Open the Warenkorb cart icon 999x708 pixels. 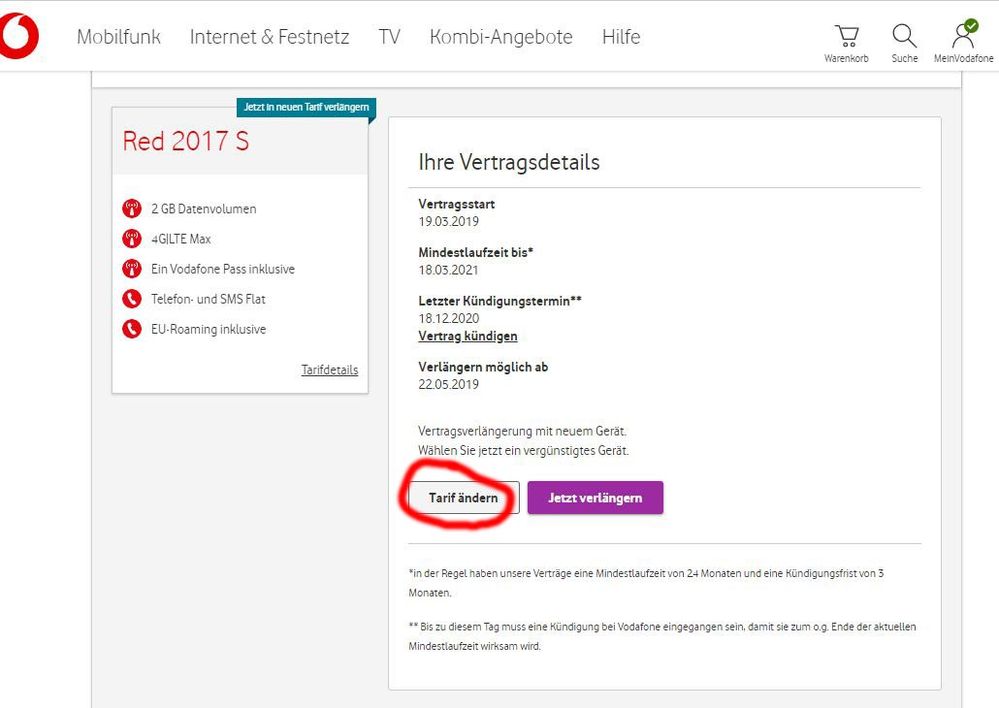tap(847, 36)
